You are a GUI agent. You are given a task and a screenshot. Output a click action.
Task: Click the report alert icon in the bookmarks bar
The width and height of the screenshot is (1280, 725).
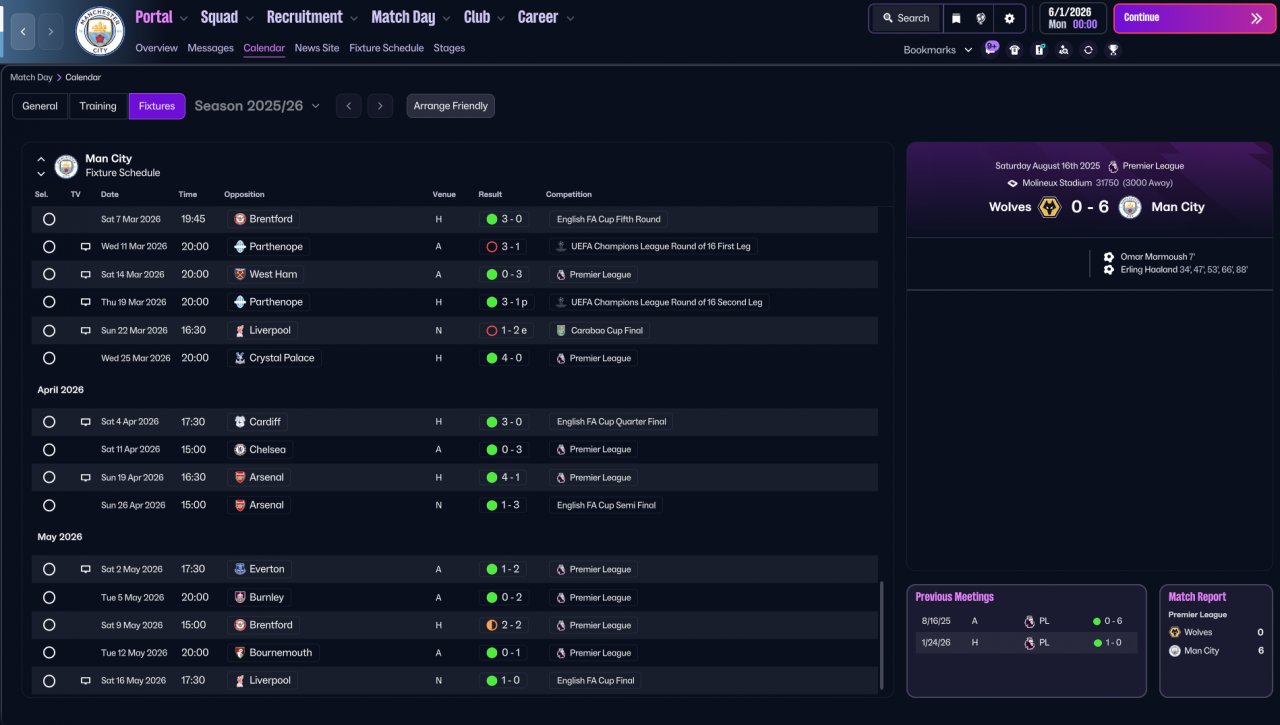pos(1040,50)
